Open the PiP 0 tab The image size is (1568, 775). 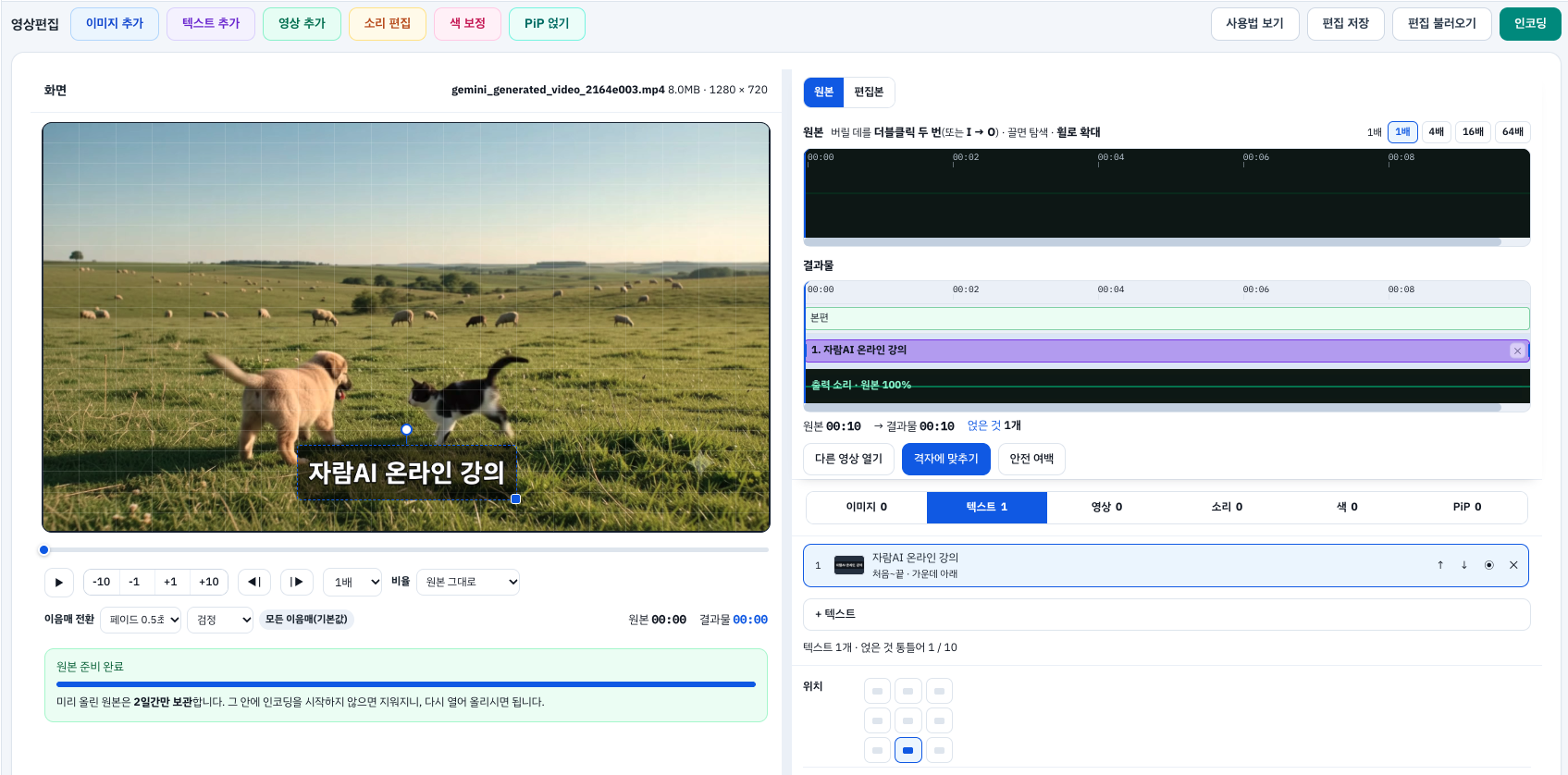pos(1467,507)
